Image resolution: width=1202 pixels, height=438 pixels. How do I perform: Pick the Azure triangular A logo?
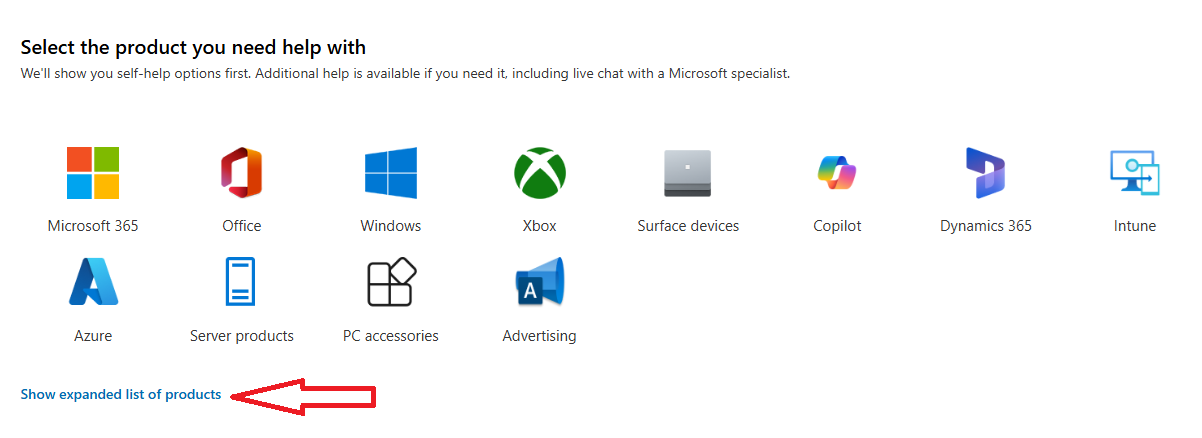click(93, 283)
